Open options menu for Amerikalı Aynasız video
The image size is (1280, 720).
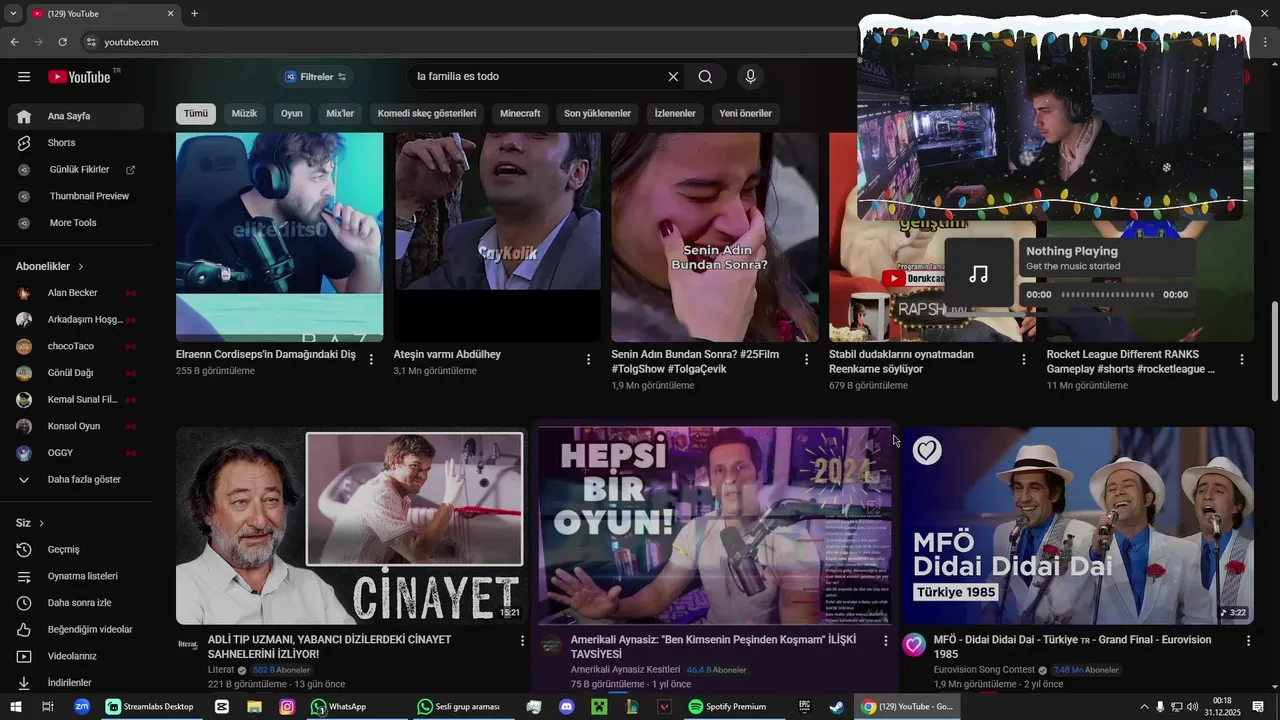coord(885,640)
